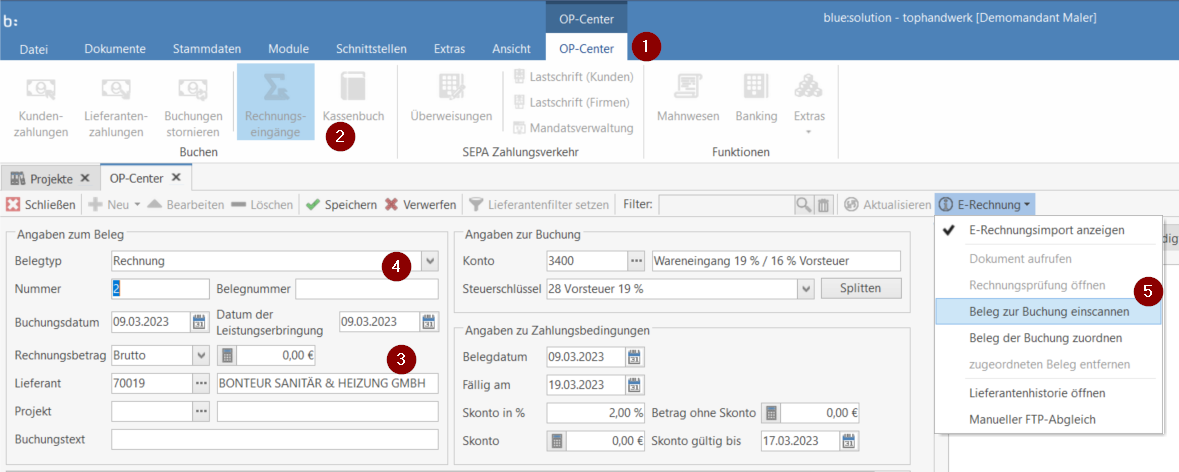
Task: Open the Stammdaten menu
Action: (x=206, y=49)
